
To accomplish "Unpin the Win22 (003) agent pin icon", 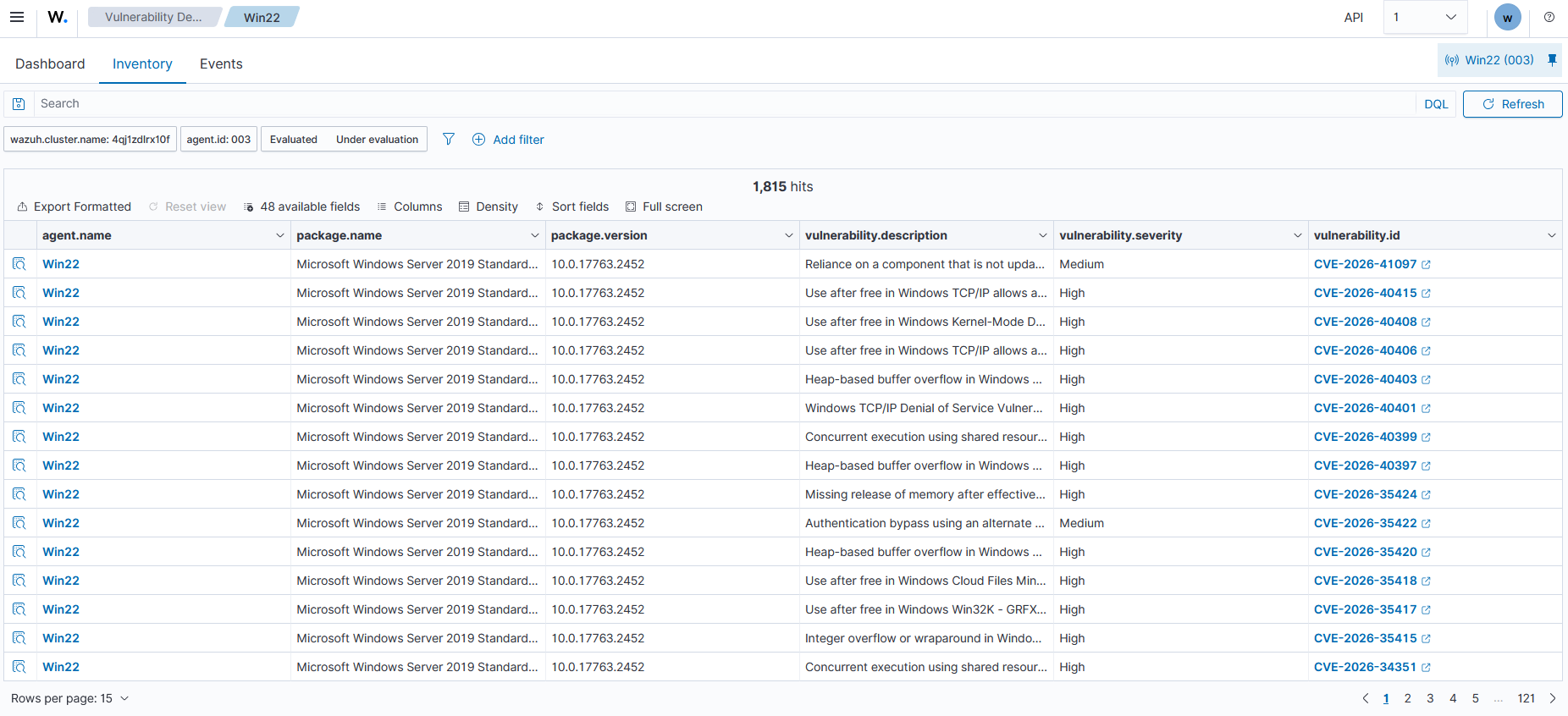I will 1552,60.
